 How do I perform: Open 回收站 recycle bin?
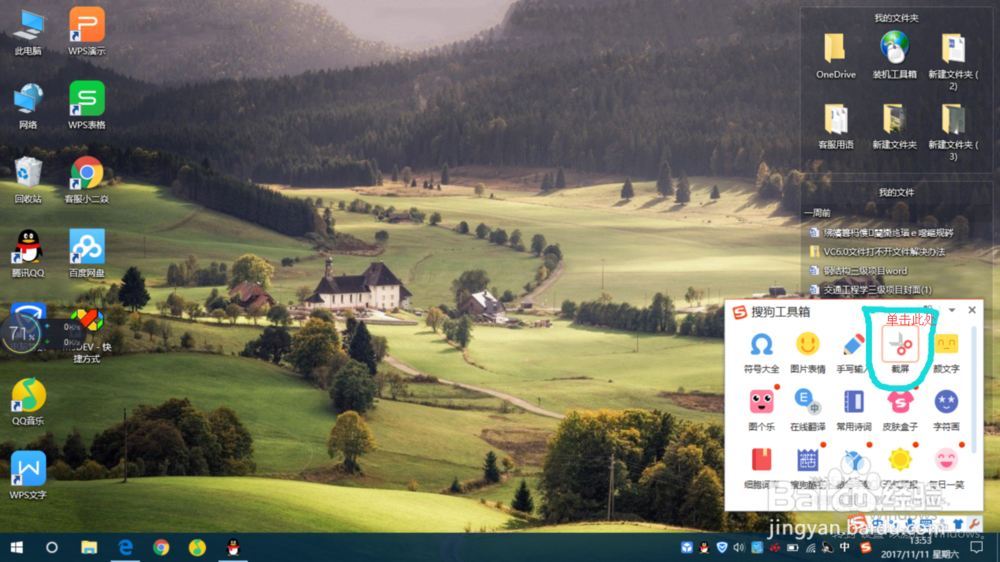click(x=28, y=180)
